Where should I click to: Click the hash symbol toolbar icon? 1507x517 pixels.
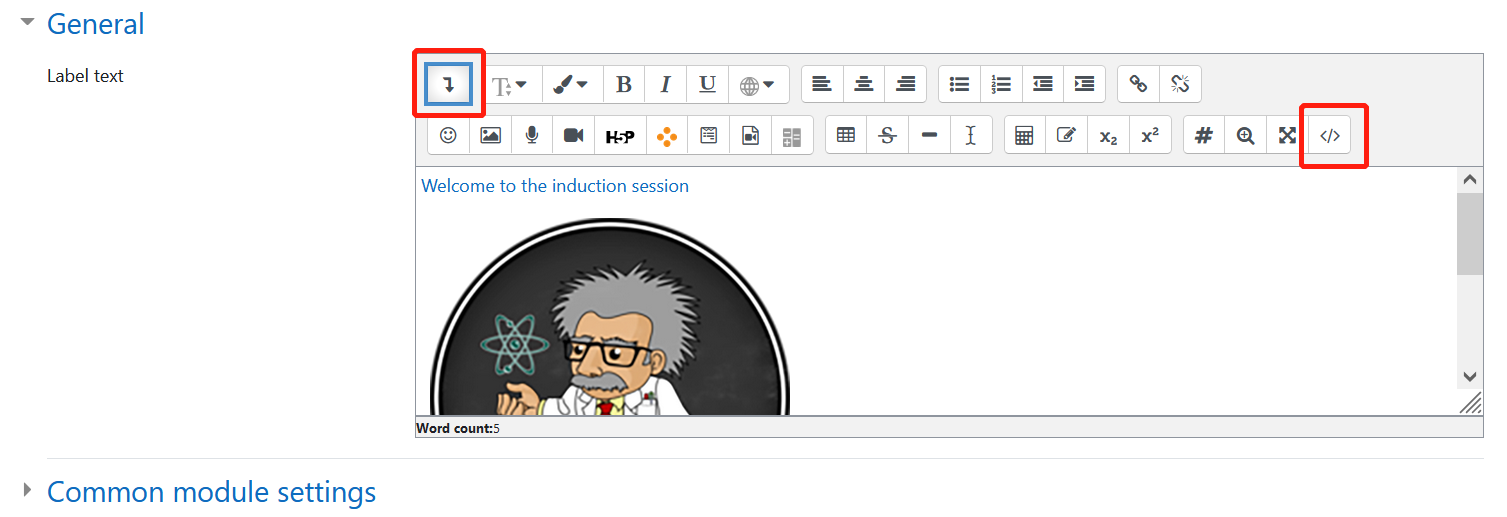click(x=1204, y=135)
